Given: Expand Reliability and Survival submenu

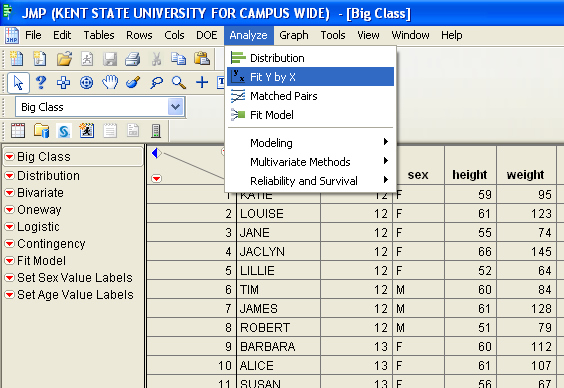Looking at the screenshot, I should coord(310,181).
